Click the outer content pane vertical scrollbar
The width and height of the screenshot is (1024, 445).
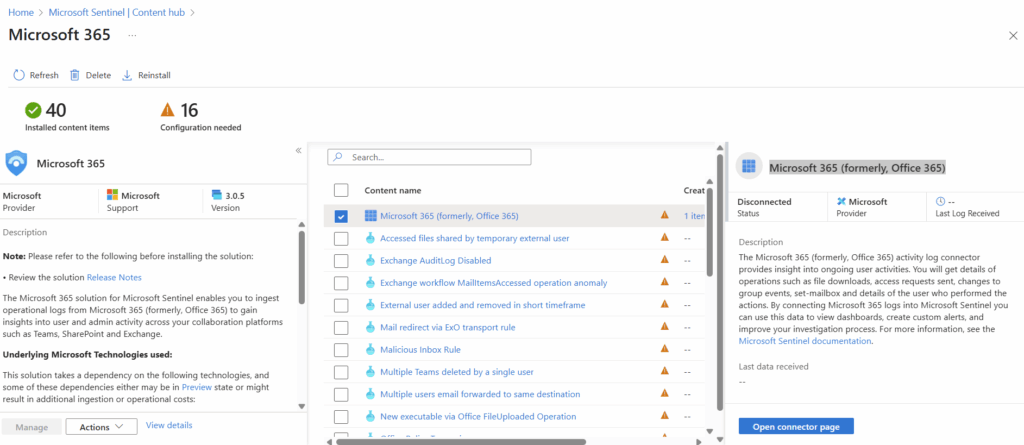pyautogui.click(x=719, y=280)
